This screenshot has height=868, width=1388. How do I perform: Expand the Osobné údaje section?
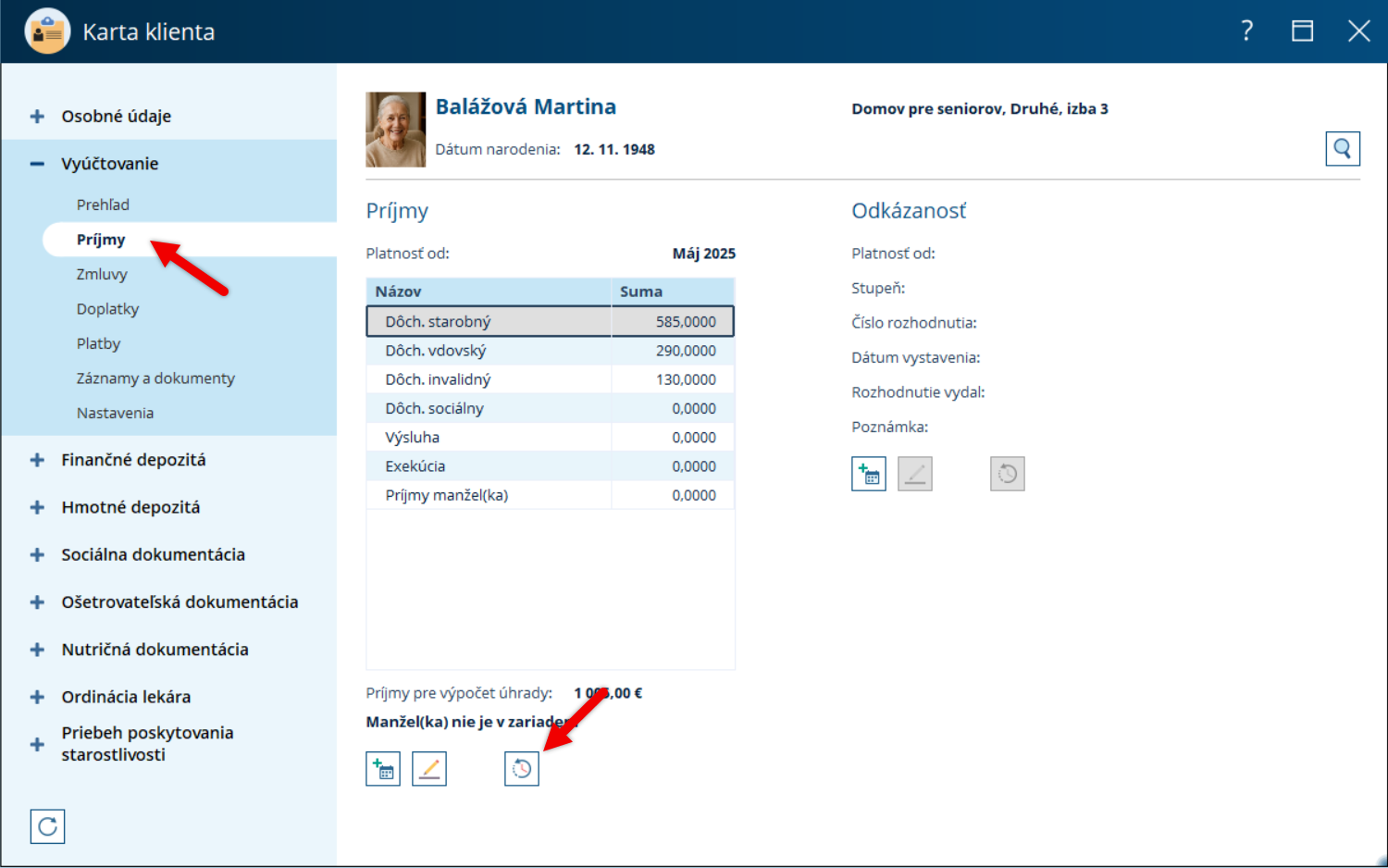click(37, 117)
